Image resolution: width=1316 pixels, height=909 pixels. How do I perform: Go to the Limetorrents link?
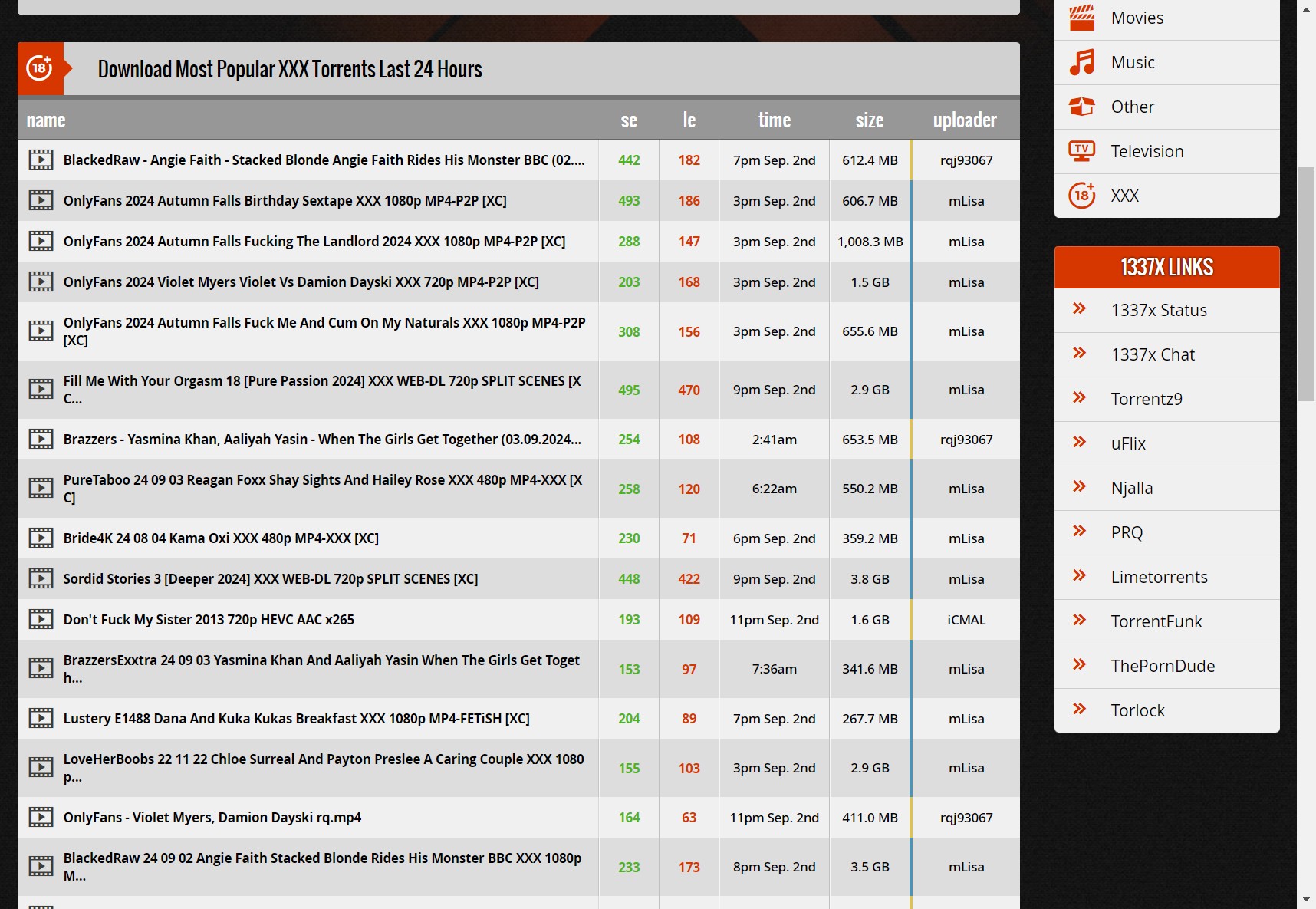pyautogui.click(x=1159, y=578)
